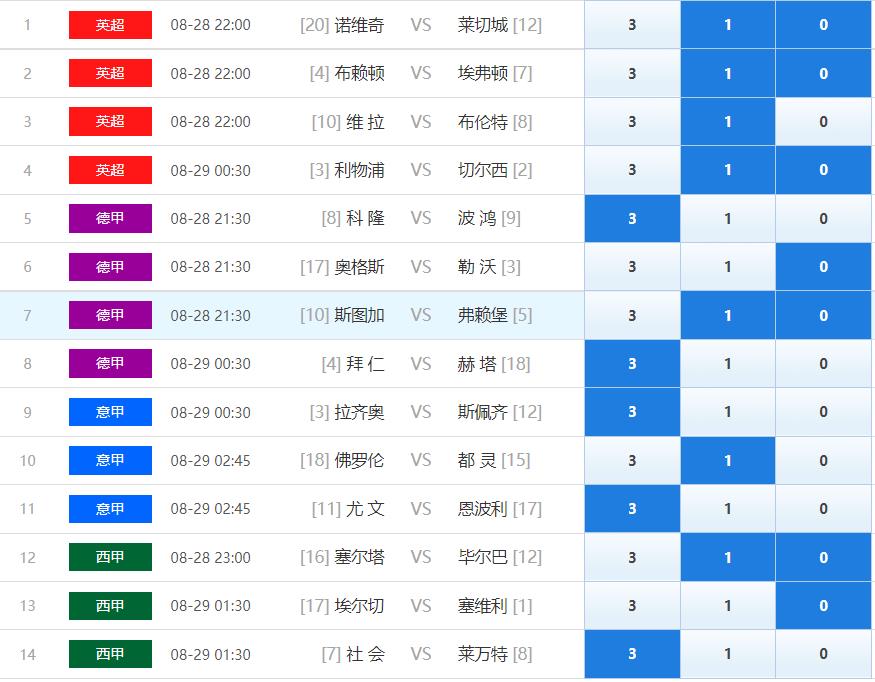875x682 pixels.
Task: Open team 利物浦
Action: tap(359, 170)
